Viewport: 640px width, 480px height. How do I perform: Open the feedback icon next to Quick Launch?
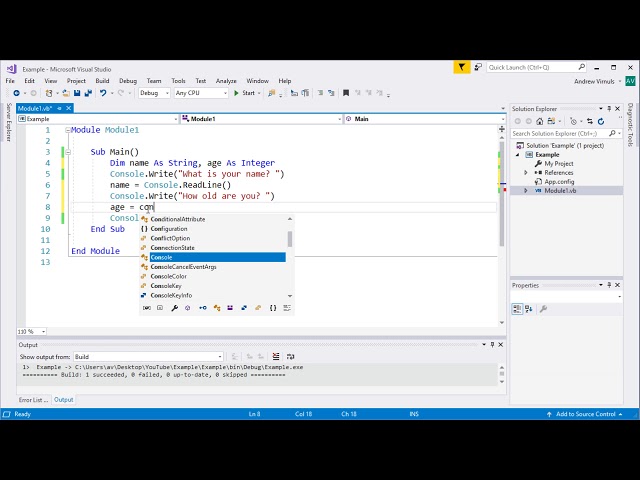click(478, 67)
